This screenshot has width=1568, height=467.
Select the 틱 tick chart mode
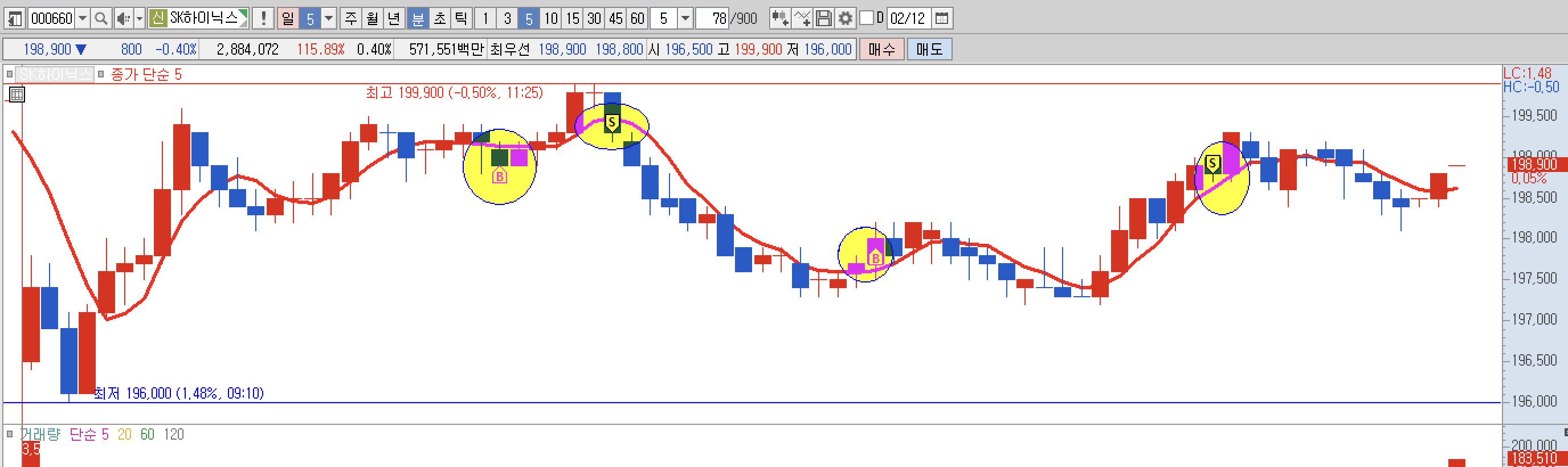click(461, 18)
